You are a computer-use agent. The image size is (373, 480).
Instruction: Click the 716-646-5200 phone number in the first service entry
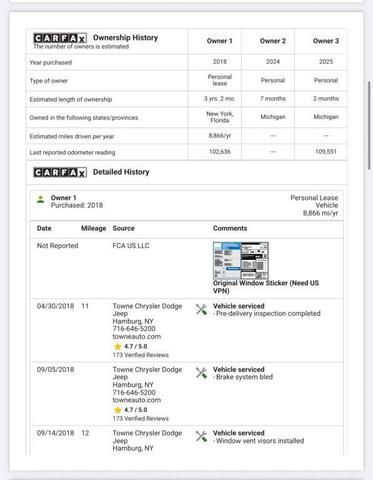[134, 329]
